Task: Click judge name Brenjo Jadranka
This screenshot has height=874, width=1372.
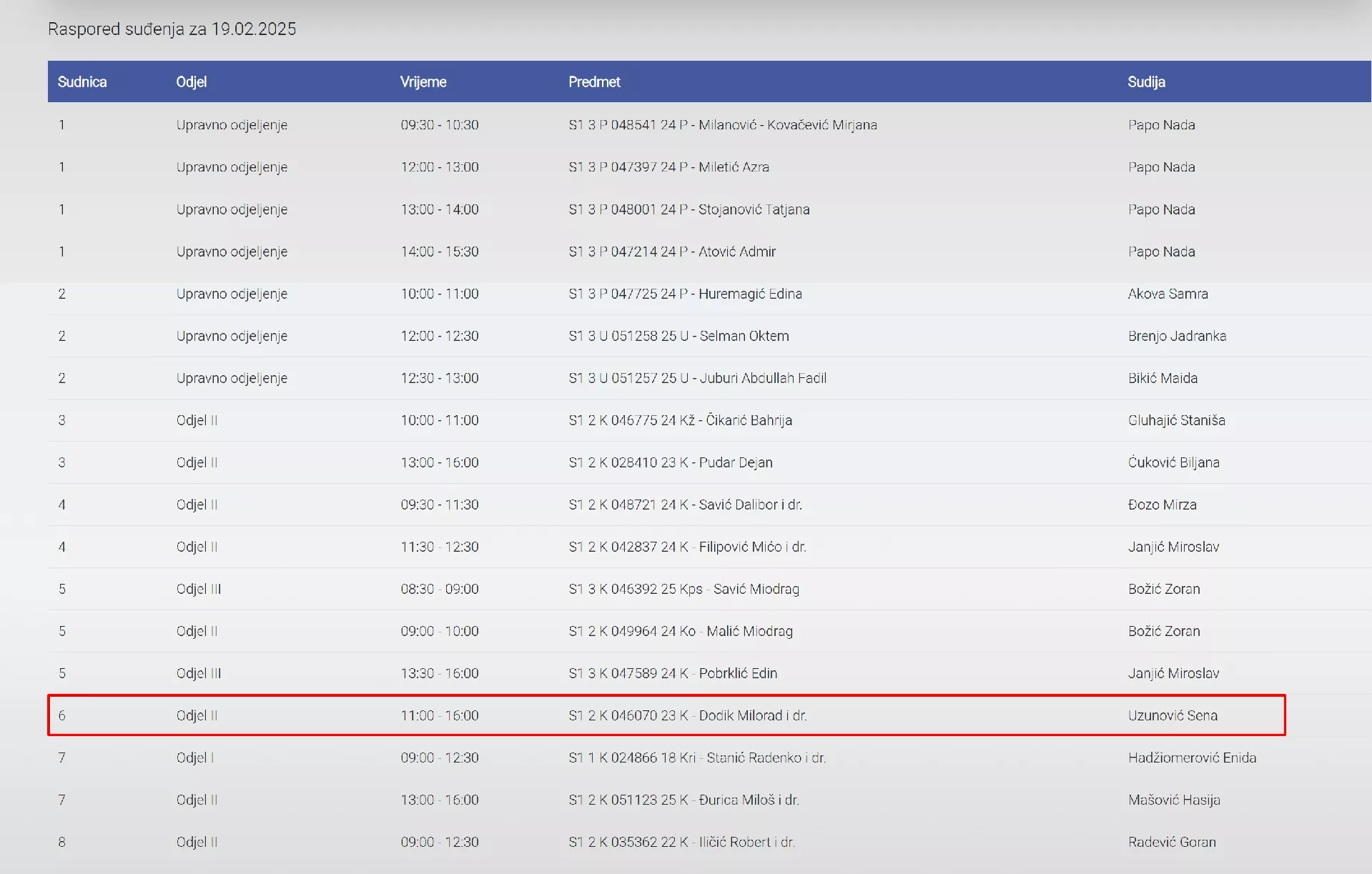Action: click(1177, 336)
